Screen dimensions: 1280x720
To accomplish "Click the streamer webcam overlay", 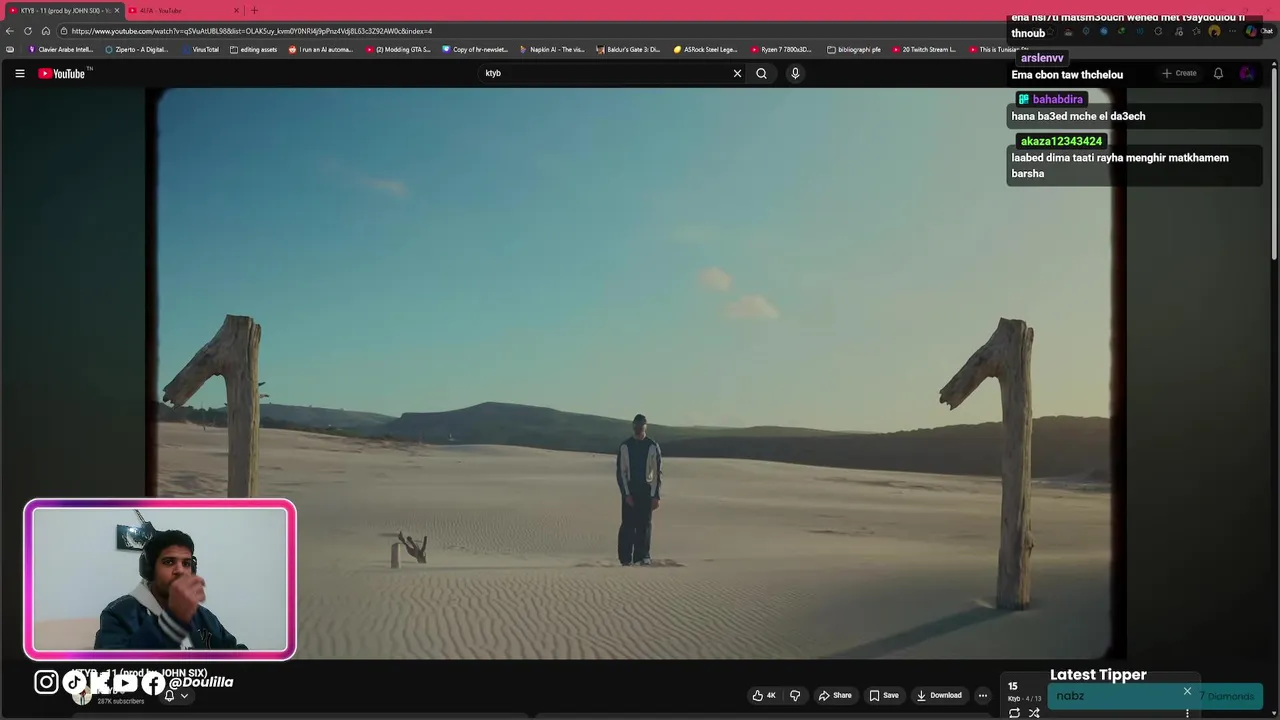I will (x=160, y=580).
